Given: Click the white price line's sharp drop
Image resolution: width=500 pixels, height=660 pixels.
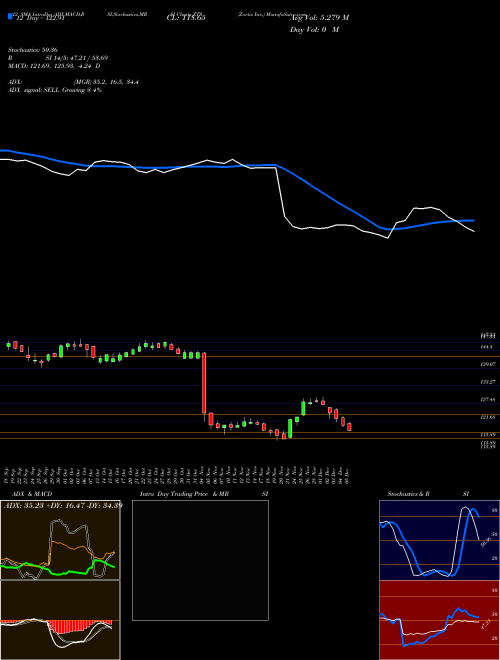Looking at the screenshot, I should pos(281,192).
